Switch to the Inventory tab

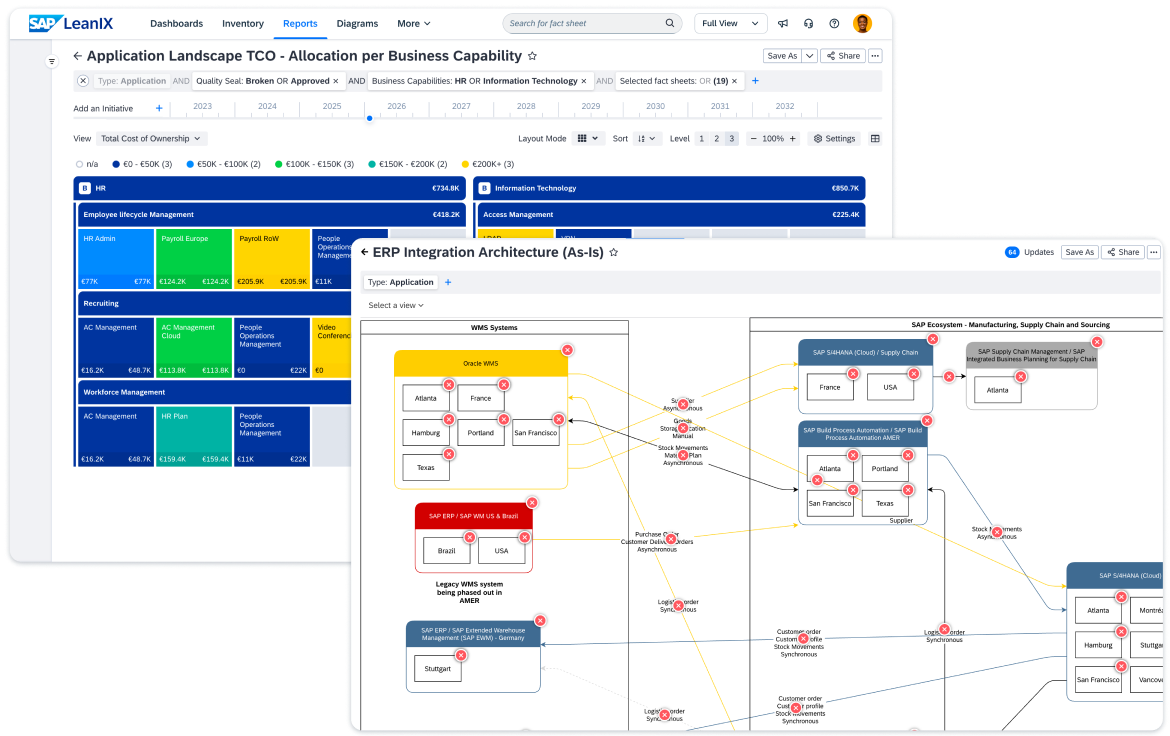click(x=243, y=23)
